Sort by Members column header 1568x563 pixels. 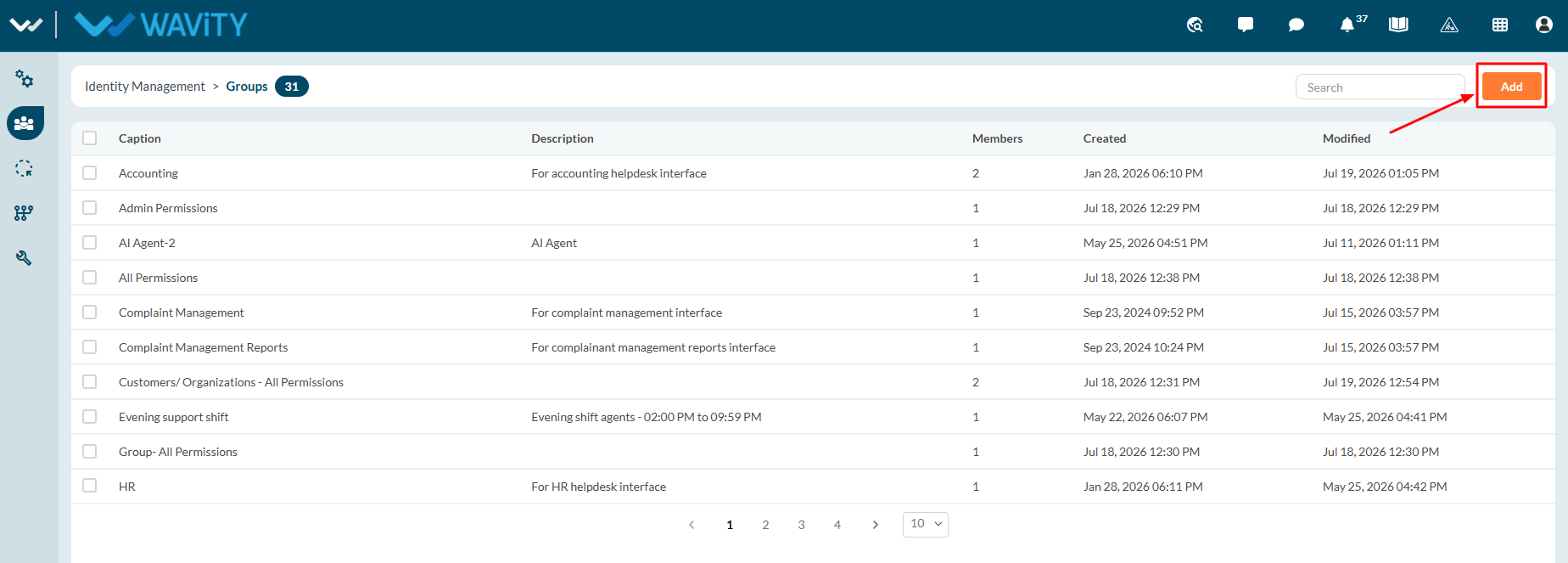(x=997, y=138)
